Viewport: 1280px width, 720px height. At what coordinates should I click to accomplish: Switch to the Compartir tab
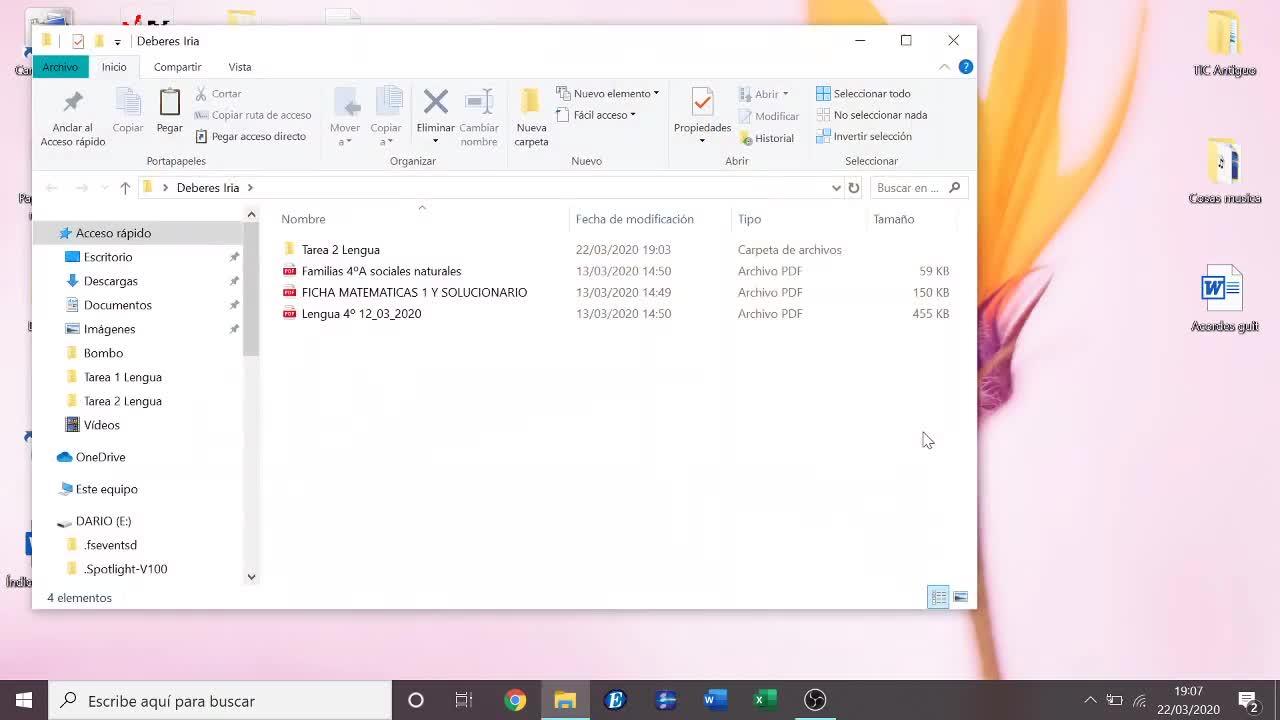click(x=178, y=67)
